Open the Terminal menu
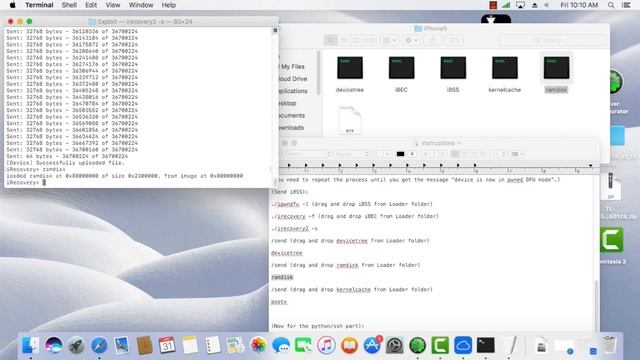The image size is (640, 360). [39, 5]
